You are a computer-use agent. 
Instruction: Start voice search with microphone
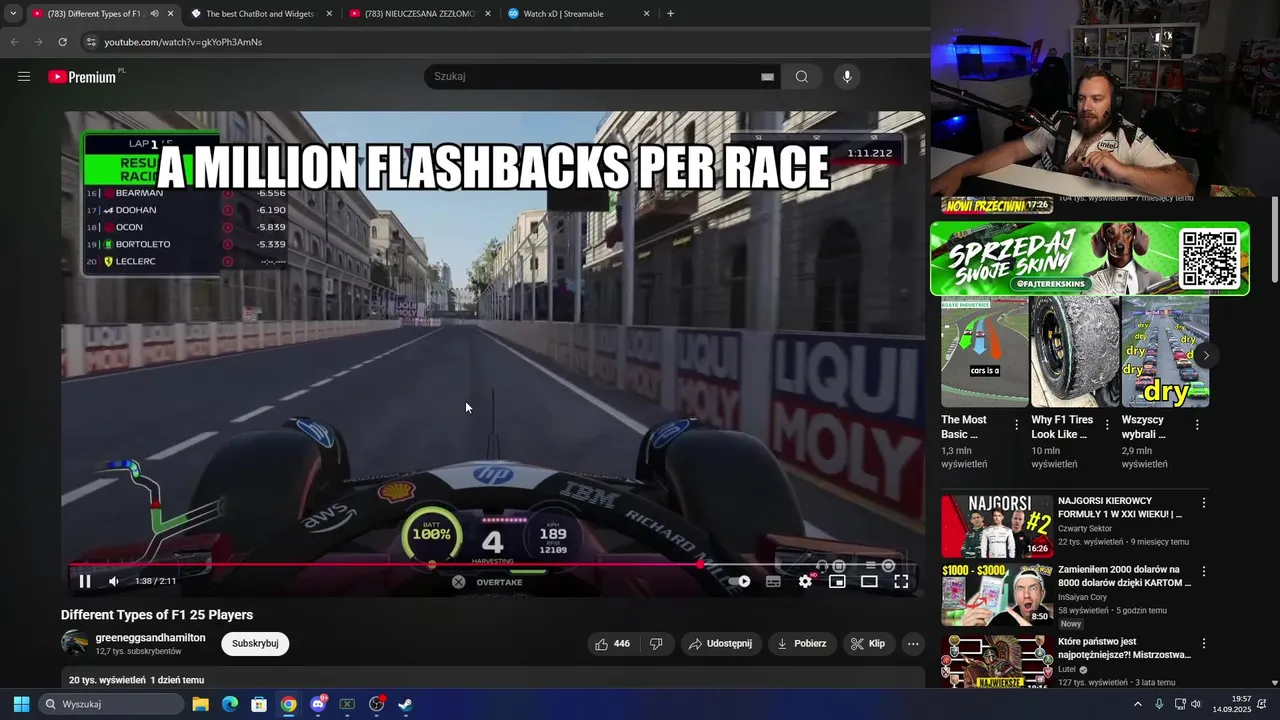coord(847,76)
